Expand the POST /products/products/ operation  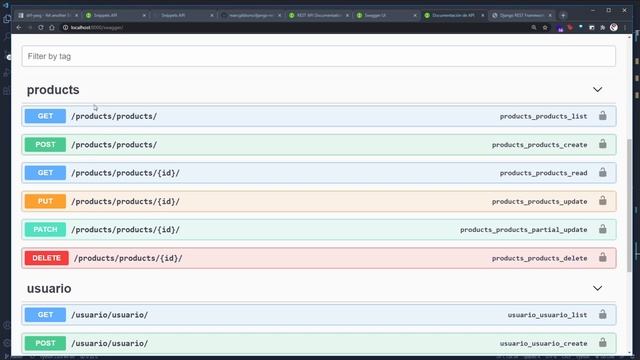click(319, 144)
